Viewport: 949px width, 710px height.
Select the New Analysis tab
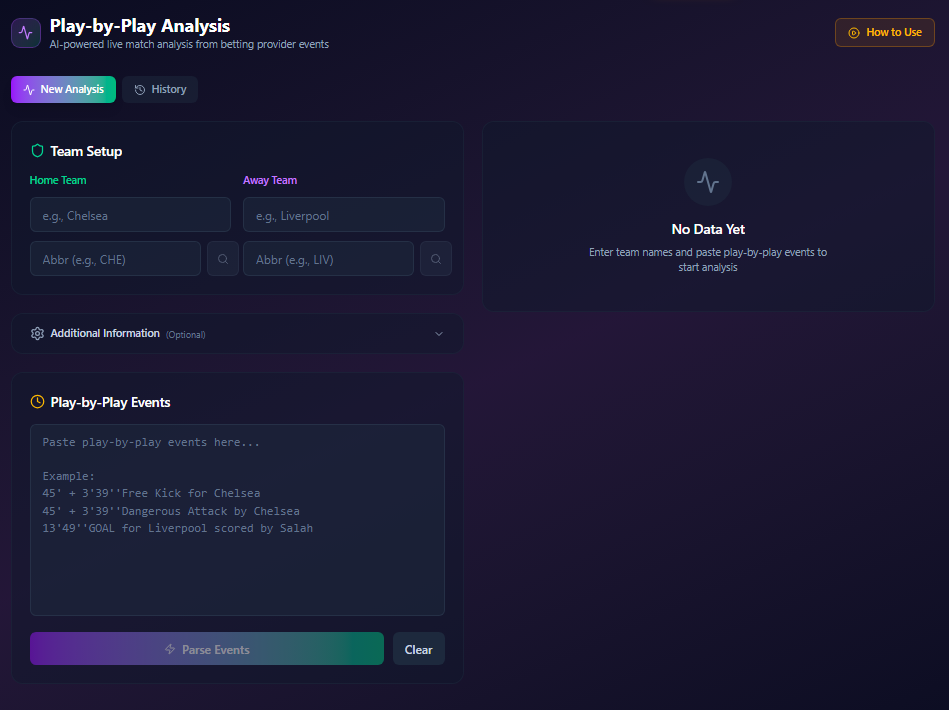coord(64,90)
